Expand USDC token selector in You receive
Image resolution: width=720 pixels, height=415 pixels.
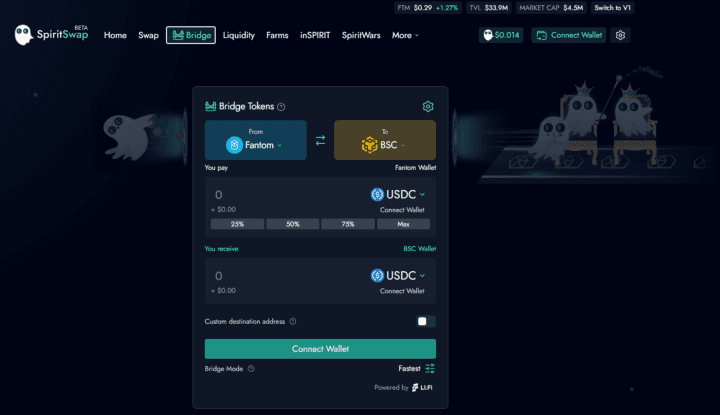(x=398, y=275)
